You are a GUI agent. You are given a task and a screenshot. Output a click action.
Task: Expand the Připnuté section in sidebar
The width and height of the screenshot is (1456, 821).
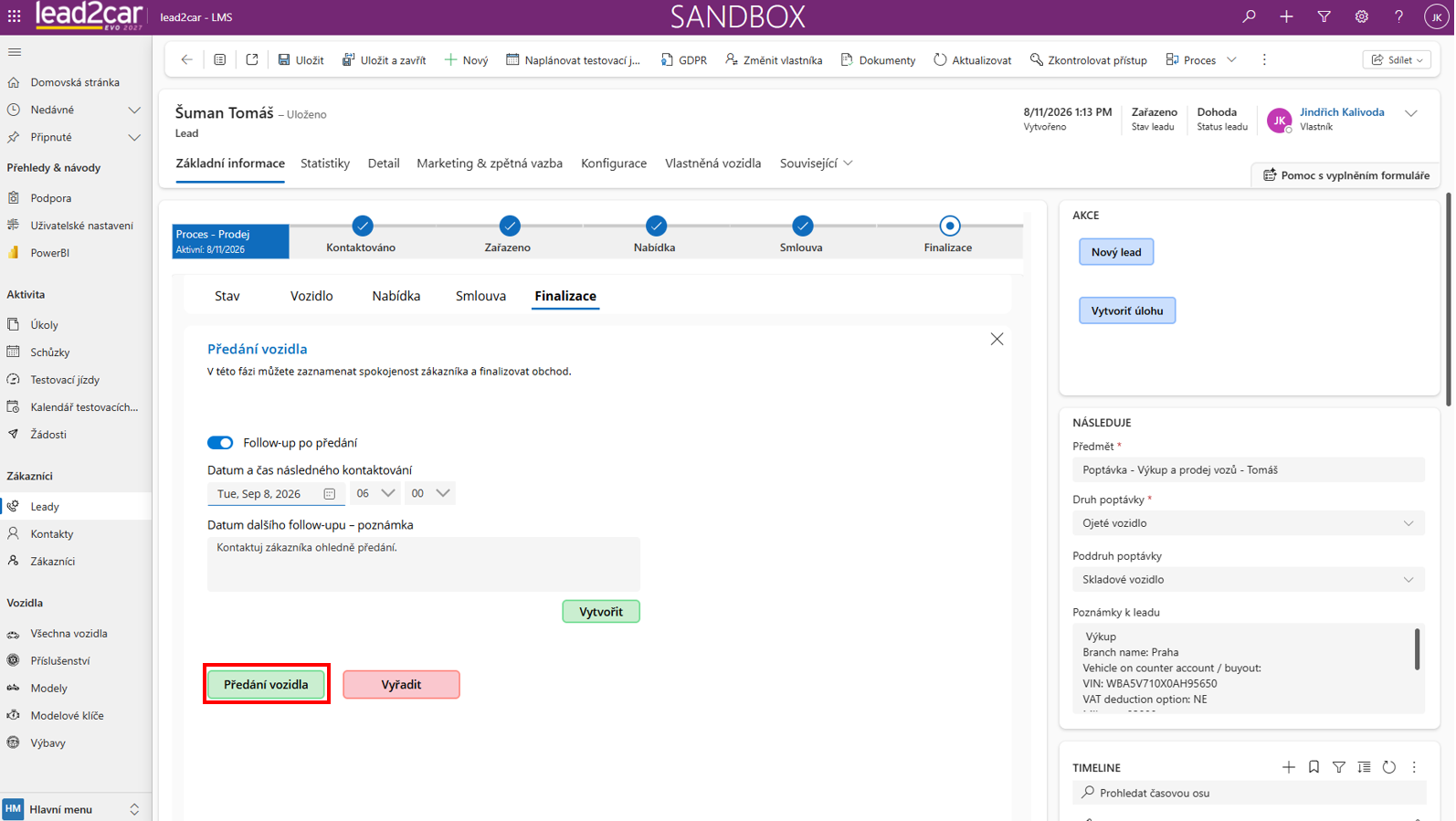tap(134, 137)
